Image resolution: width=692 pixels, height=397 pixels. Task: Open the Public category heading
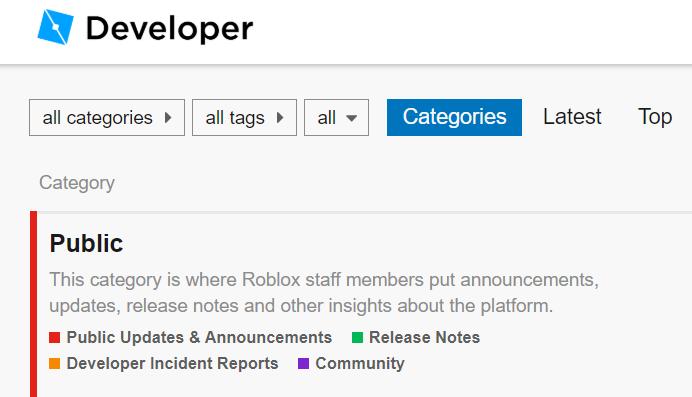pos(86,243)
